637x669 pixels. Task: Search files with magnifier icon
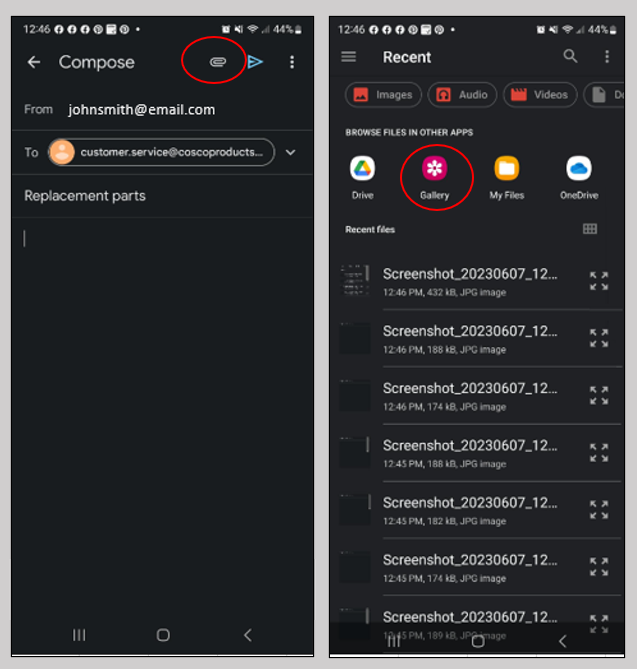pyautogui.click(x=570, y=56)
